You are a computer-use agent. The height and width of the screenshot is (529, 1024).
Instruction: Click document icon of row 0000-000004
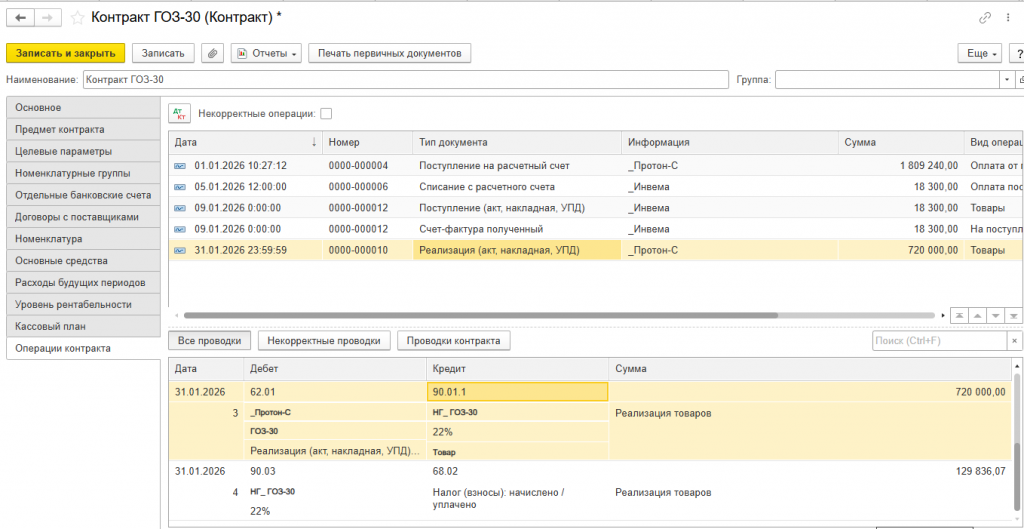[x=180, y=166]
